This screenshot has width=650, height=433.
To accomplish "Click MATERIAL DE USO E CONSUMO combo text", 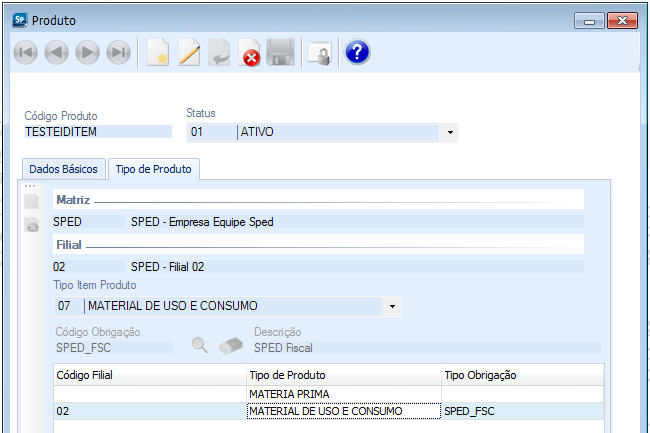I will click(x=172, y=306).
